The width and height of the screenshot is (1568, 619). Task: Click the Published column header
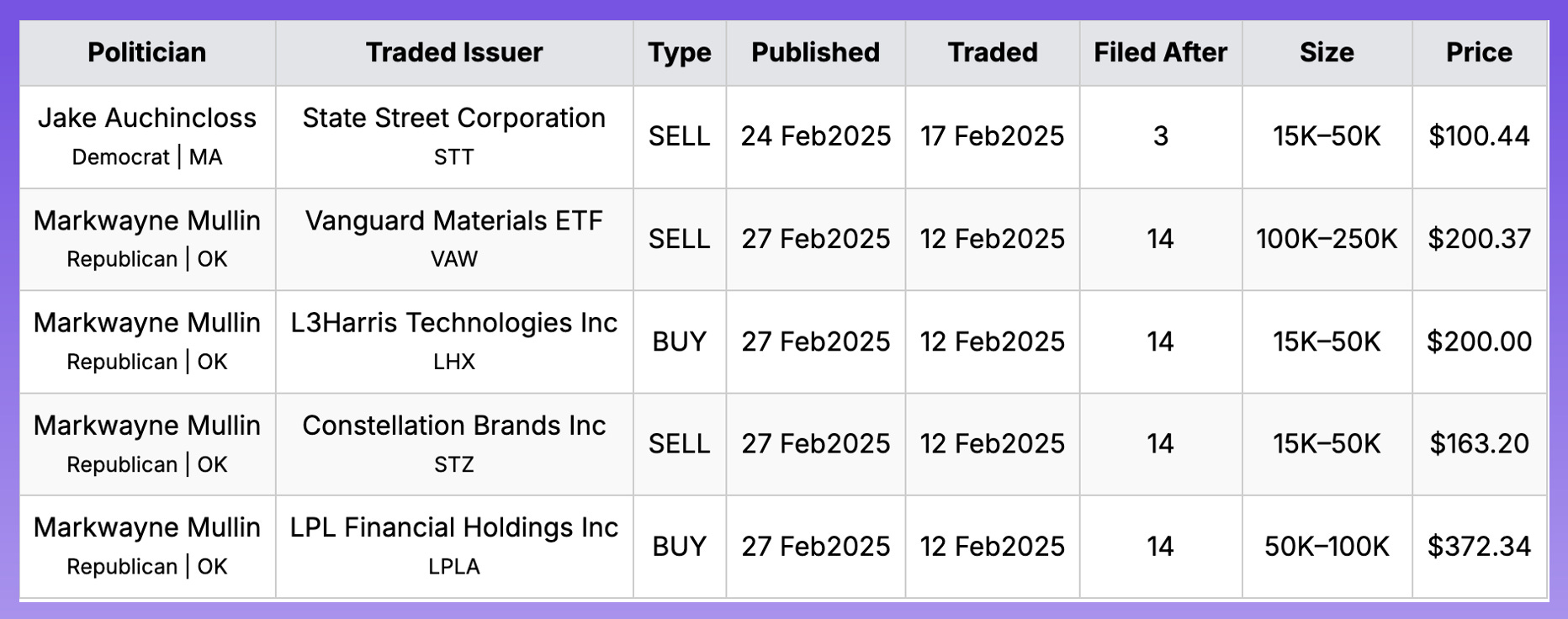coord(815,52)
